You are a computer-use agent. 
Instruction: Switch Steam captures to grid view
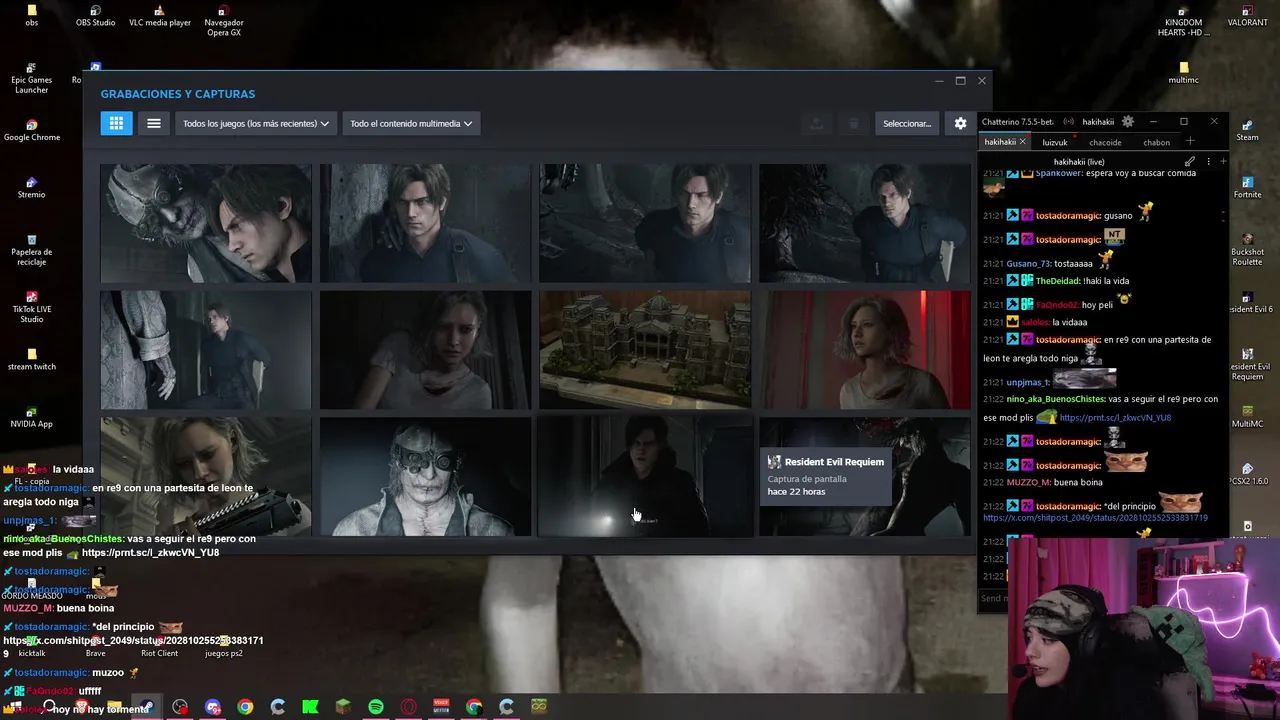coord(116,123)
